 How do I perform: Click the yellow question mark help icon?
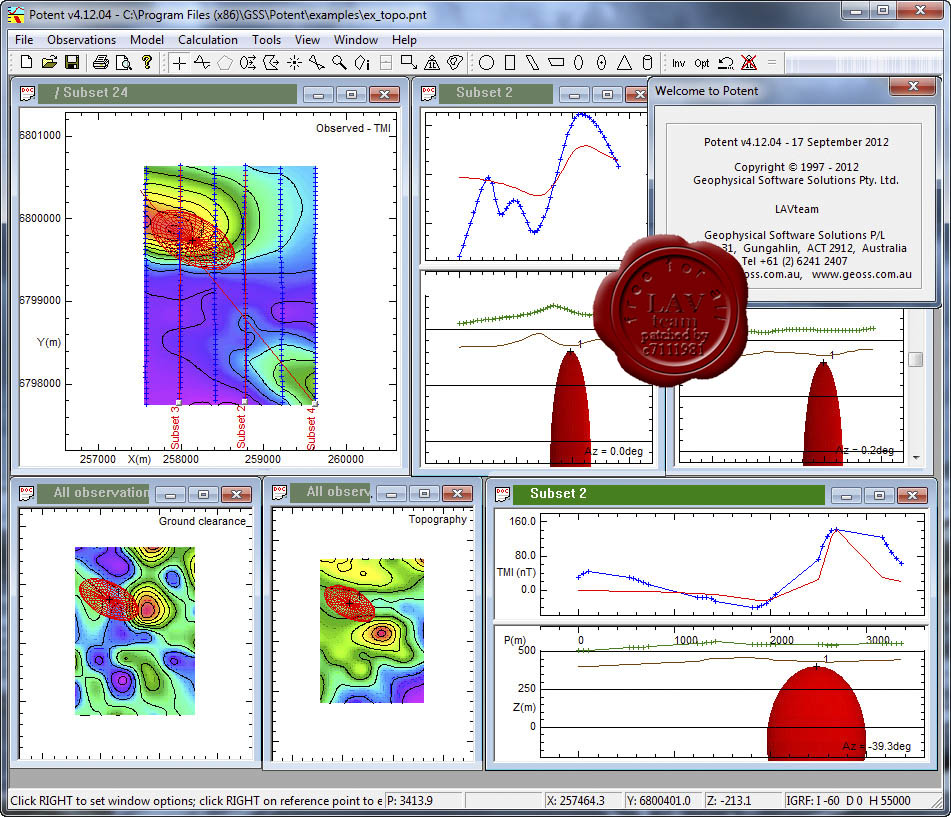pos(146,62)
